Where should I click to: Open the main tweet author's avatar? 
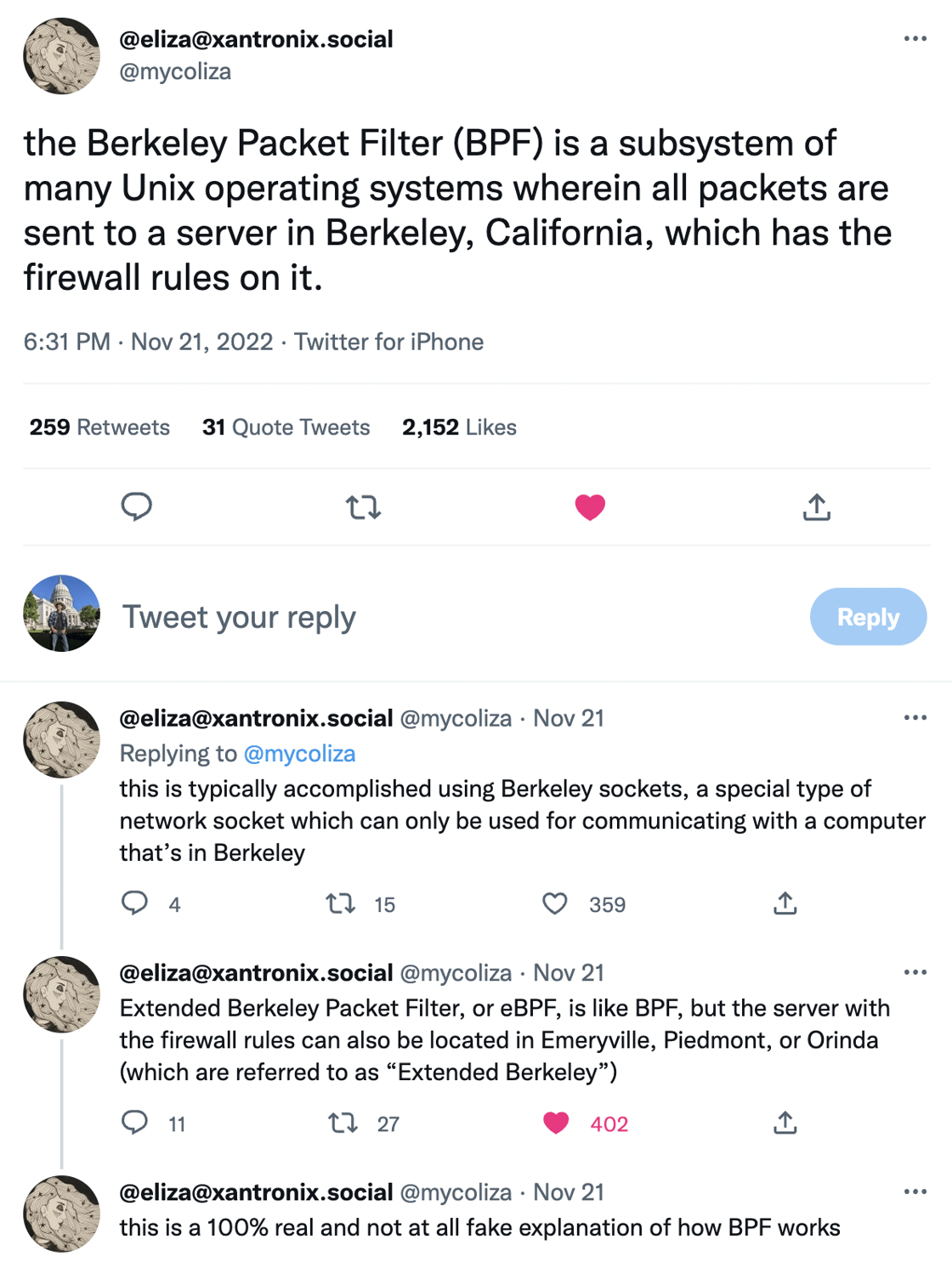click(61, 56)
